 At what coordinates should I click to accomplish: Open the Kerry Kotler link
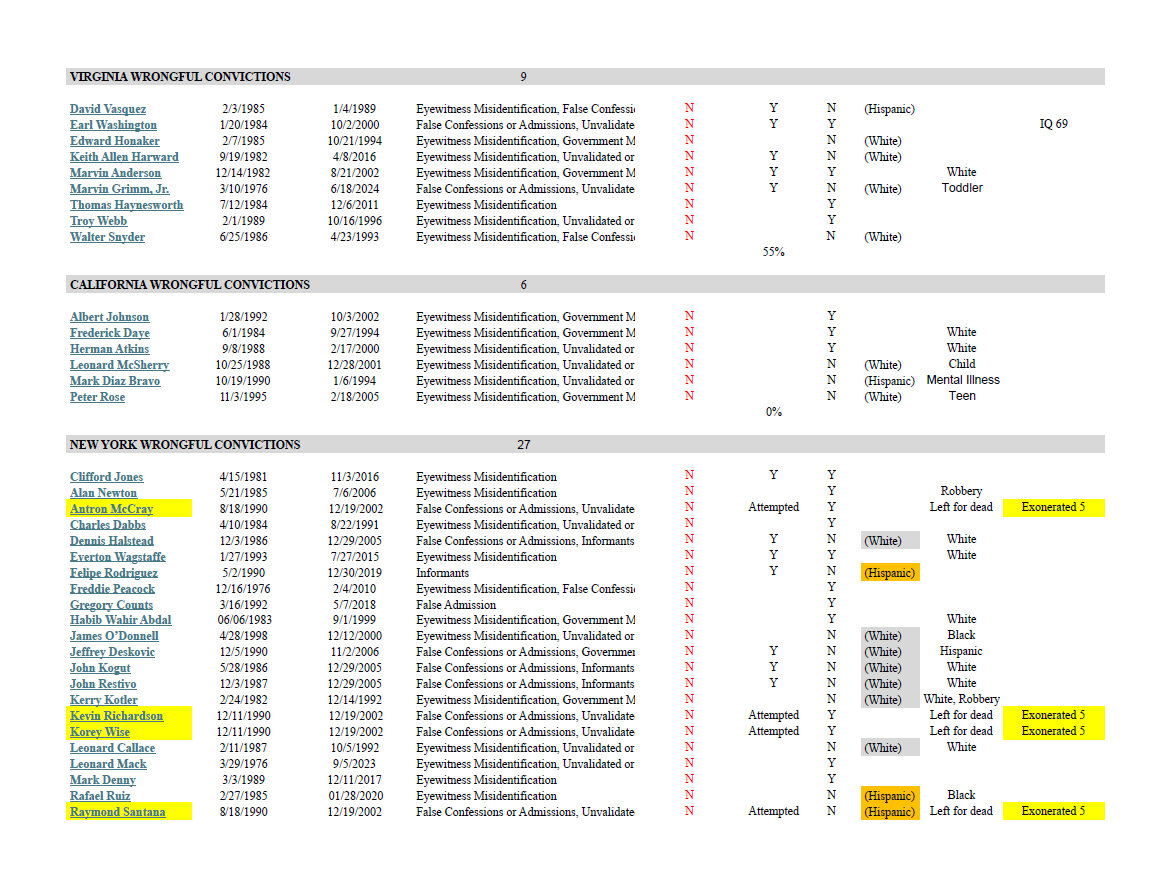(x=104, y=700)
